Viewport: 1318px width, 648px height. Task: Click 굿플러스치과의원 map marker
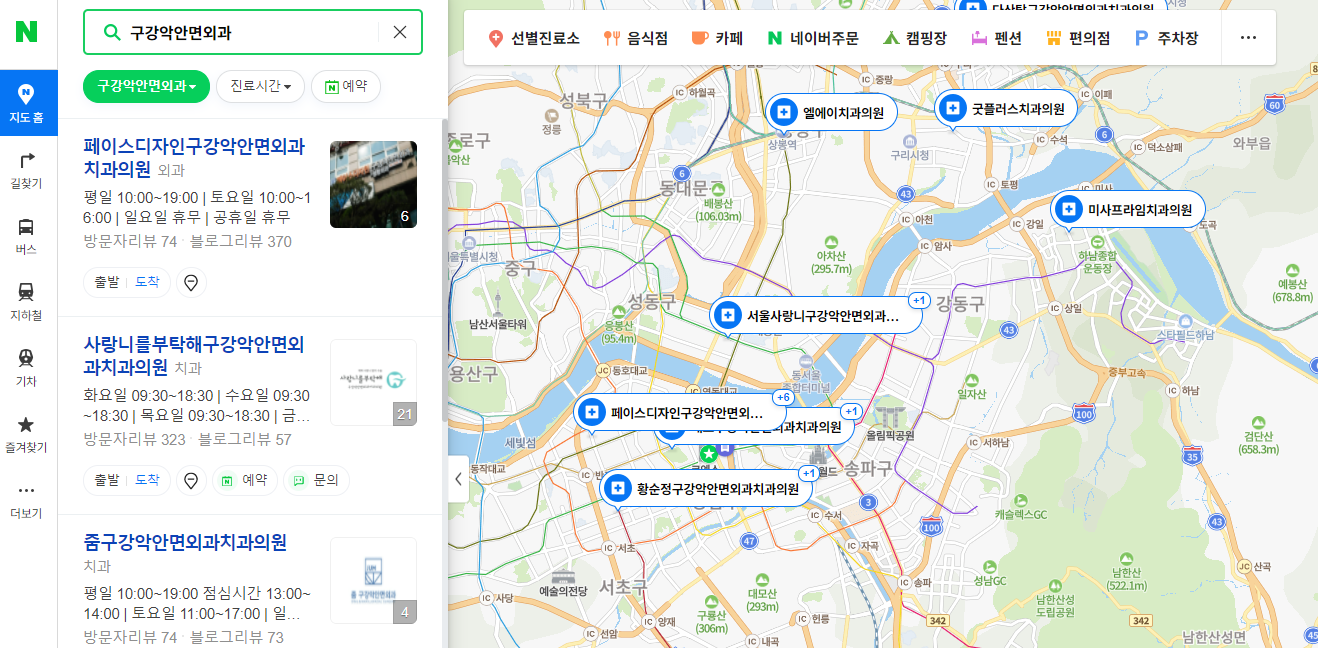[1006, 108]
